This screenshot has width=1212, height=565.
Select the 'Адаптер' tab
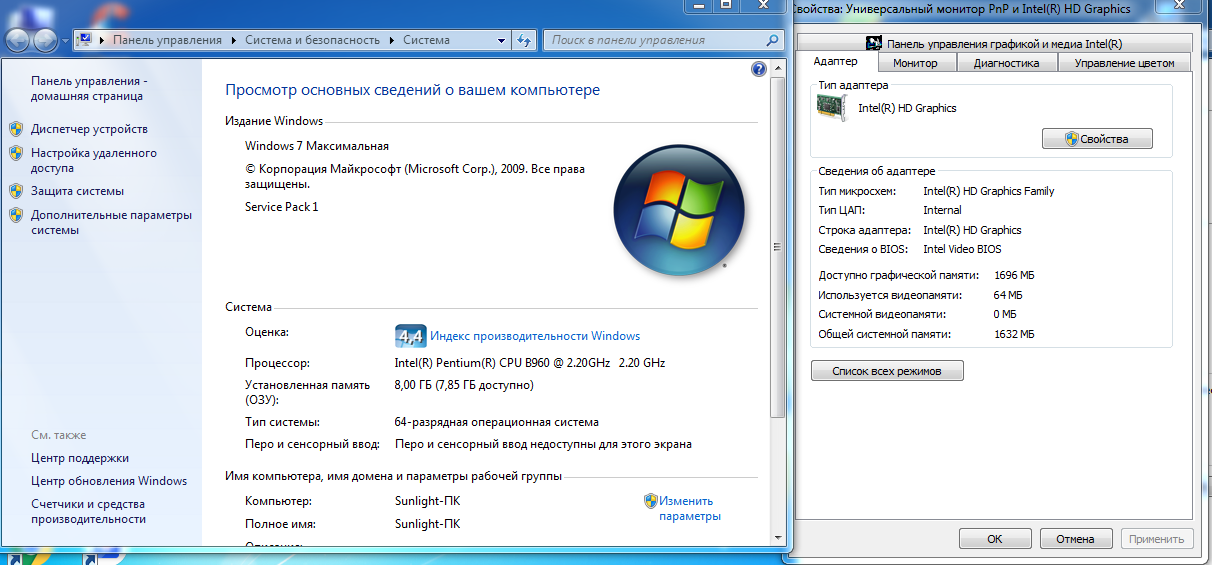click(836, 62)
